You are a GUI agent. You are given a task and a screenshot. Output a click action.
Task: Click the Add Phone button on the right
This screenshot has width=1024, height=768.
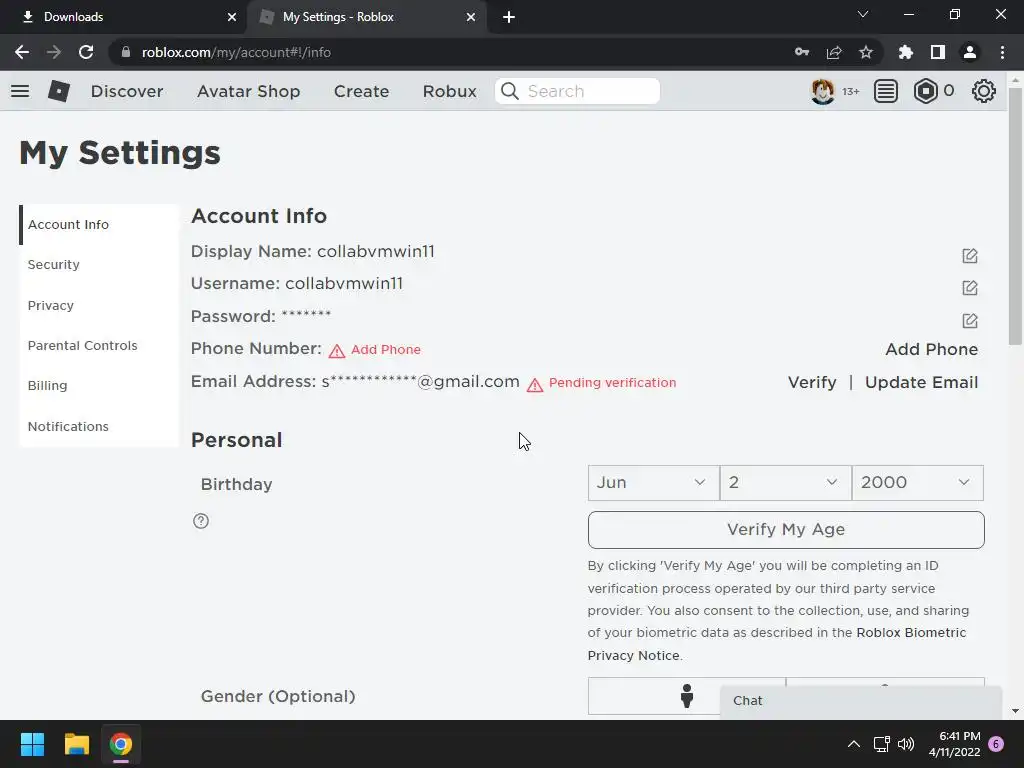click(931, 349)
